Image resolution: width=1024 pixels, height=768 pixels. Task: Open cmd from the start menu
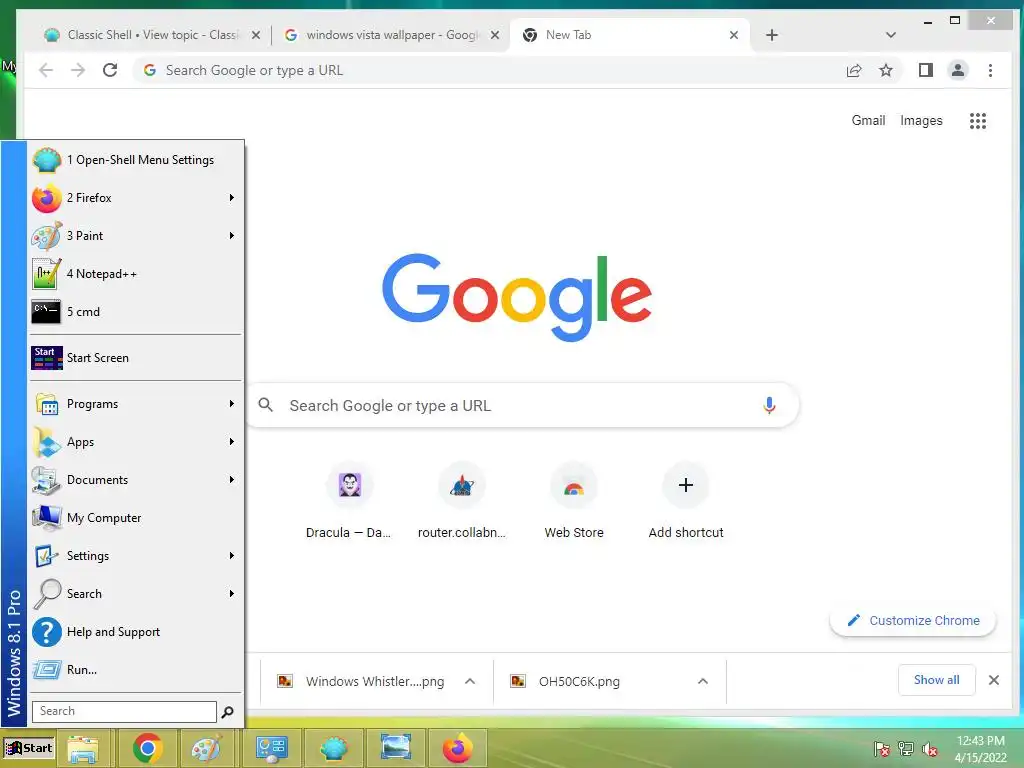(x=136, y=312)
